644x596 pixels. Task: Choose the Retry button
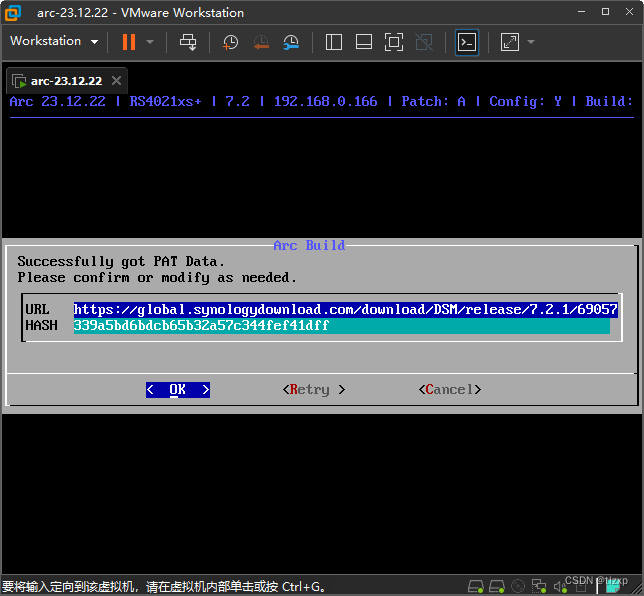pos(314,389)
